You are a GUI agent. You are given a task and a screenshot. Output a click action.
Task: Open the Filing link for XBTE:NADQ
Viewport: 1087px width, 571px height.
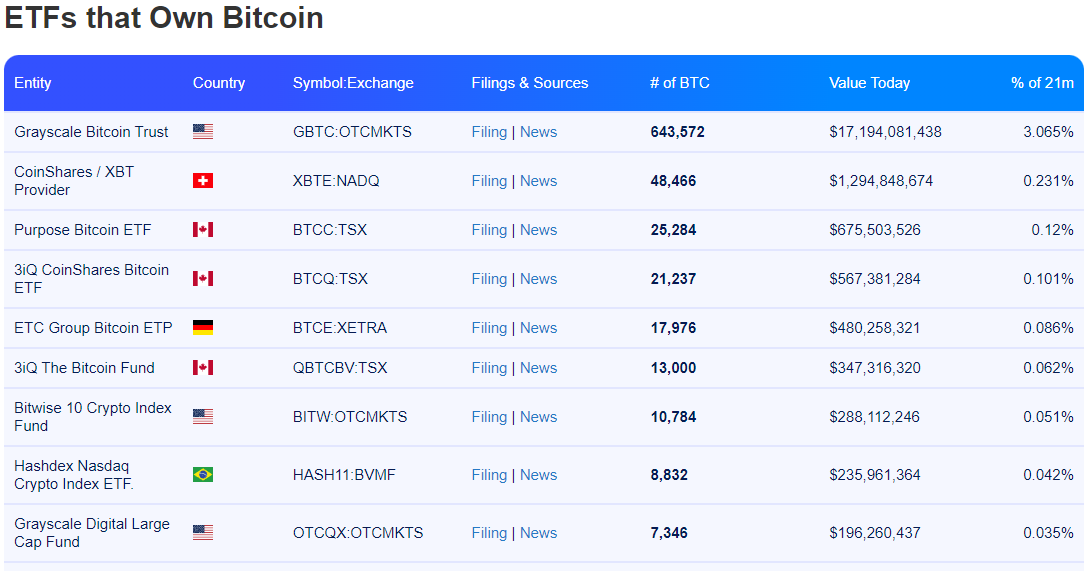pyautogui.click(x=489, y=181)
